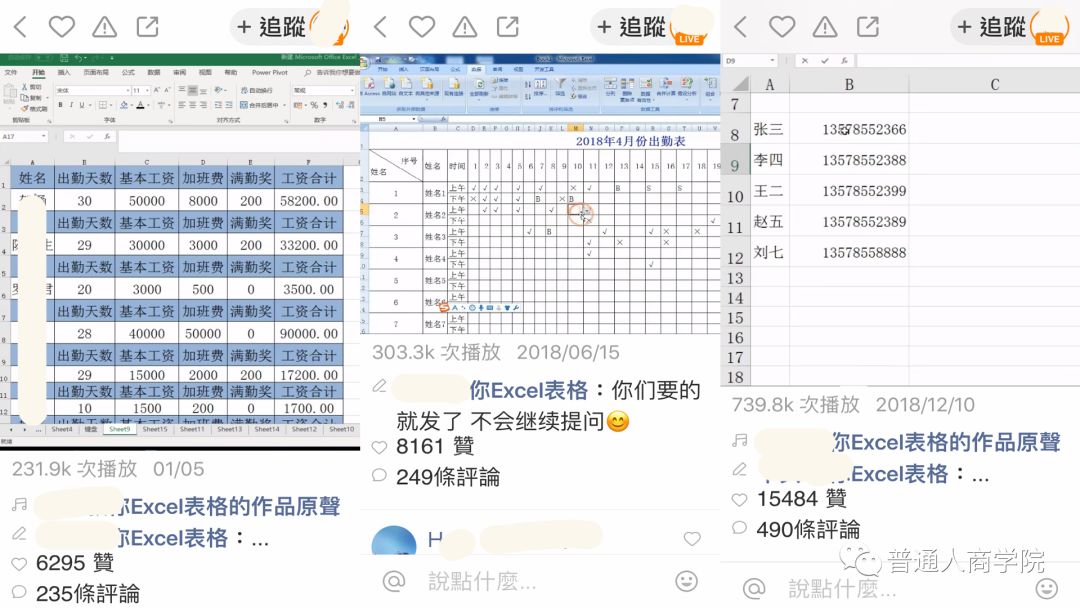Open the 公式 tab in left Excel ribbon

[x=128, y=72]
